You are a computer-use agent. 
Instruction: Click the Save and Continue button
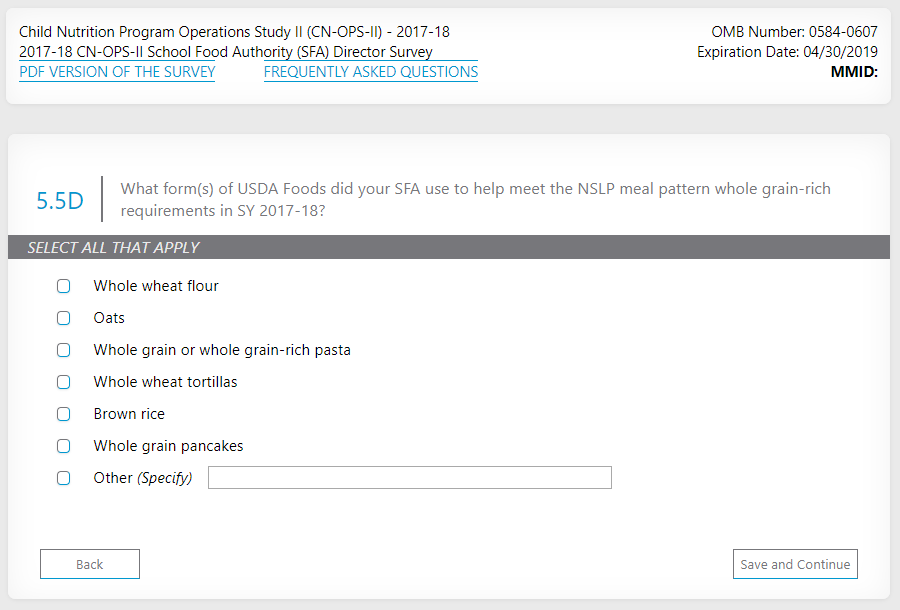795,564
